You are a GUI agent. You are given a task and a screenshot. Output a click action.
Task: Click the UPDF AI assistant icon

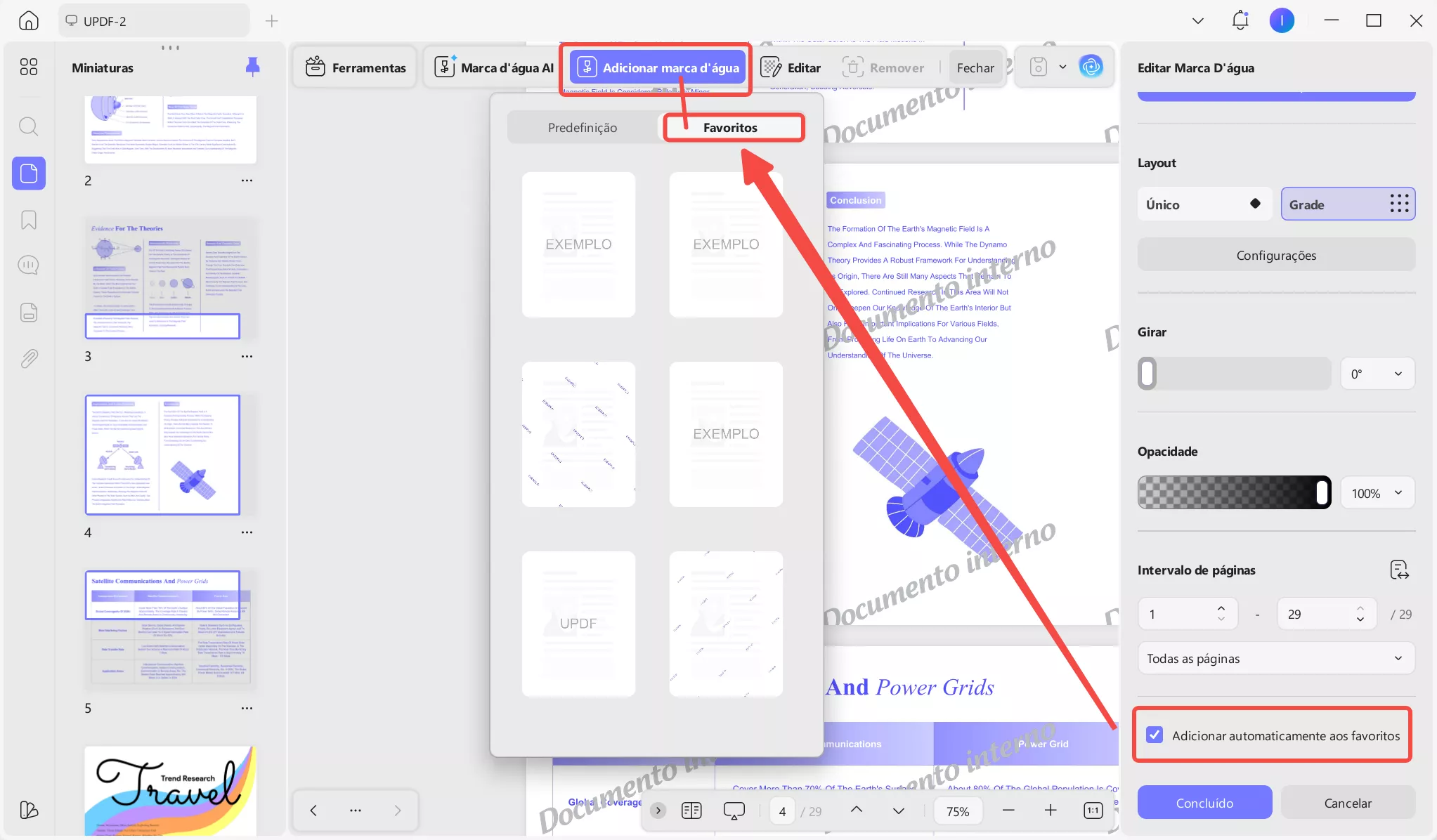tap(1091, 67)
